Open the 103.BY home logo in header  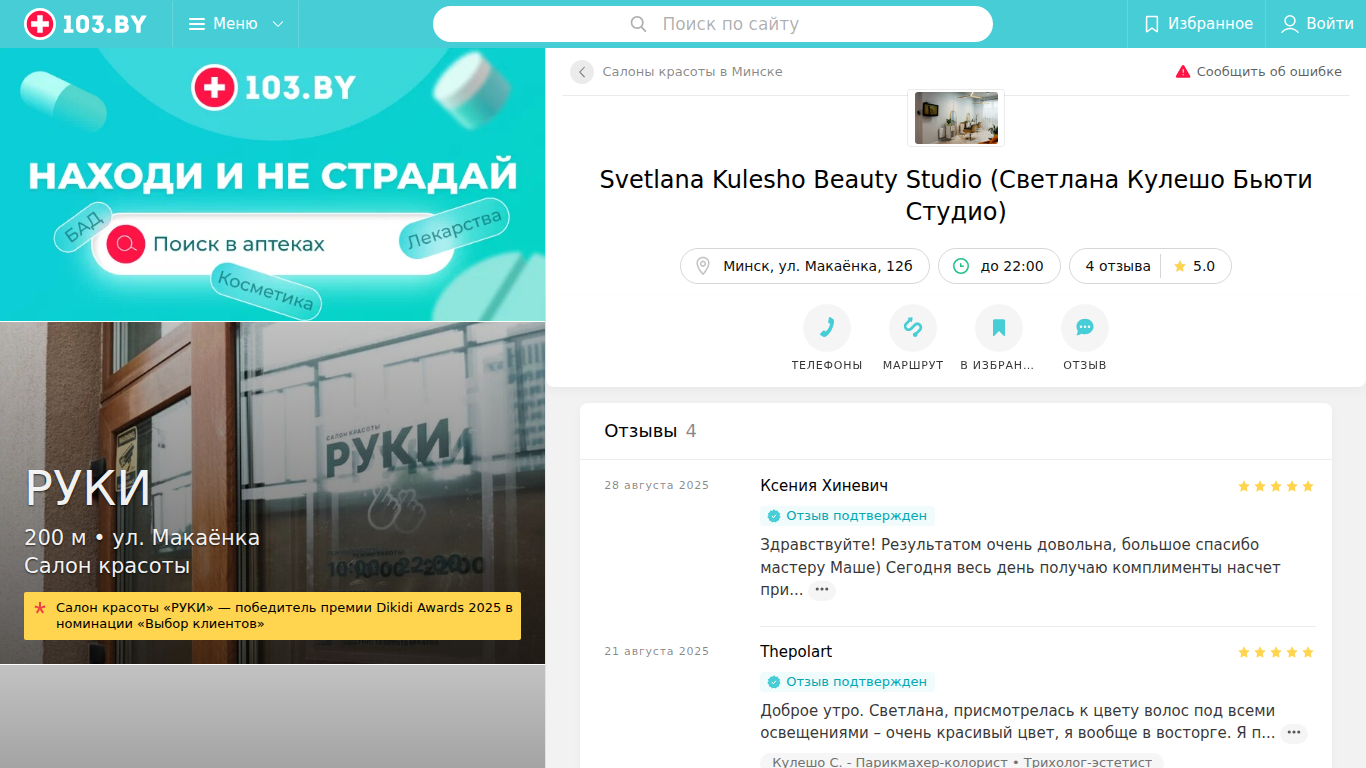tap(86, 24)
